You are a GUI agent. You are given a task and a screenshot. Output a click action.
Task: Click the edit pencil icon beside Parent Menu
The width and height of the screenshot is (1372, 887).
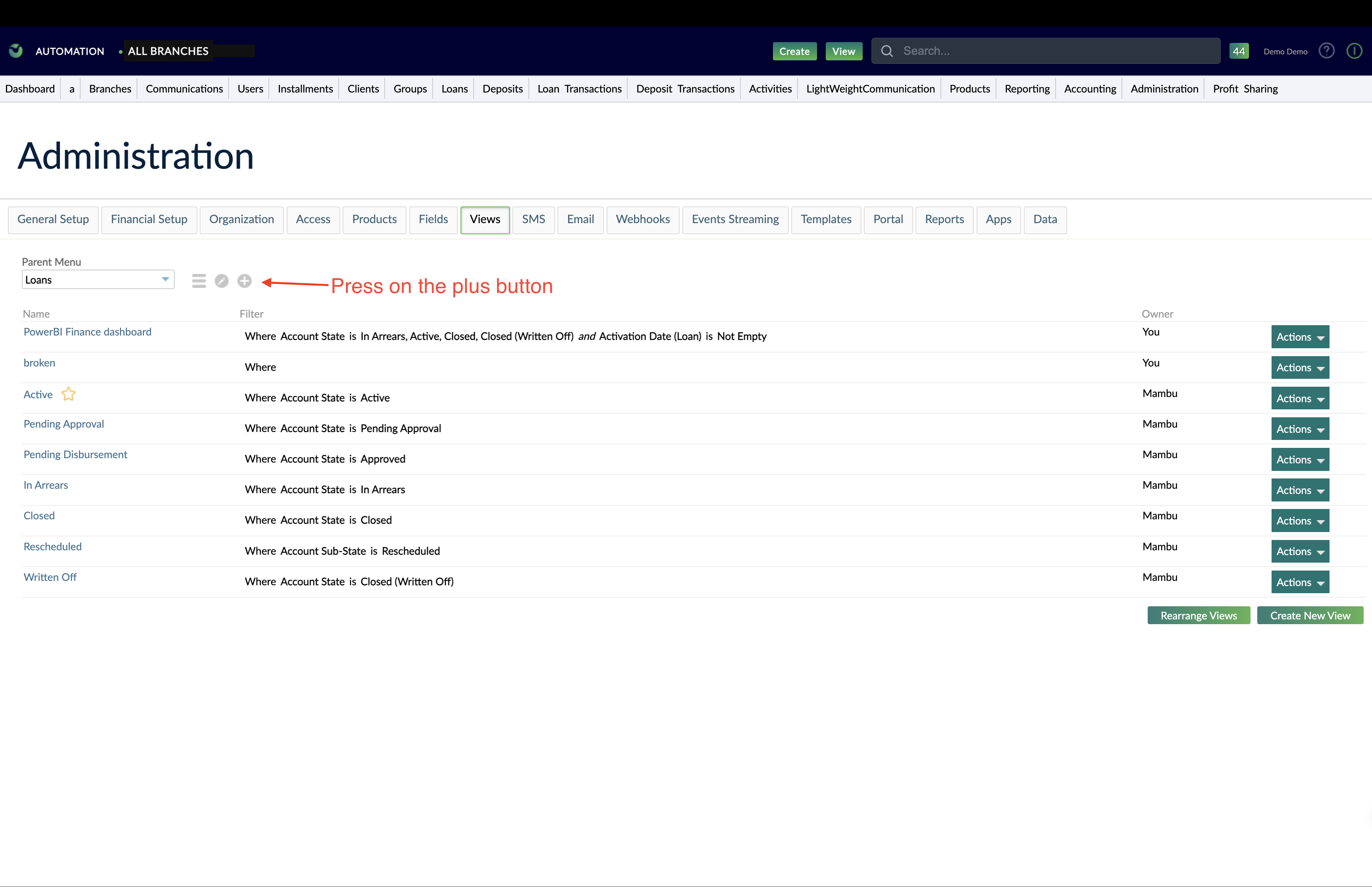(222, 280)
